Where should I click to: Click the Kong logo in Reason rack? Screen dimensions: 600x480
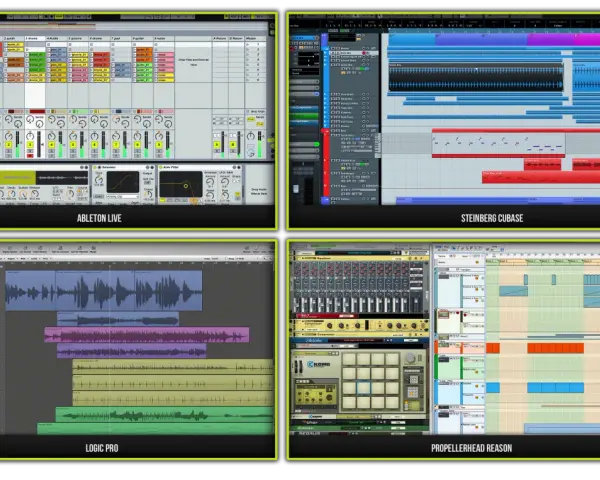click(x=318, y=364)
